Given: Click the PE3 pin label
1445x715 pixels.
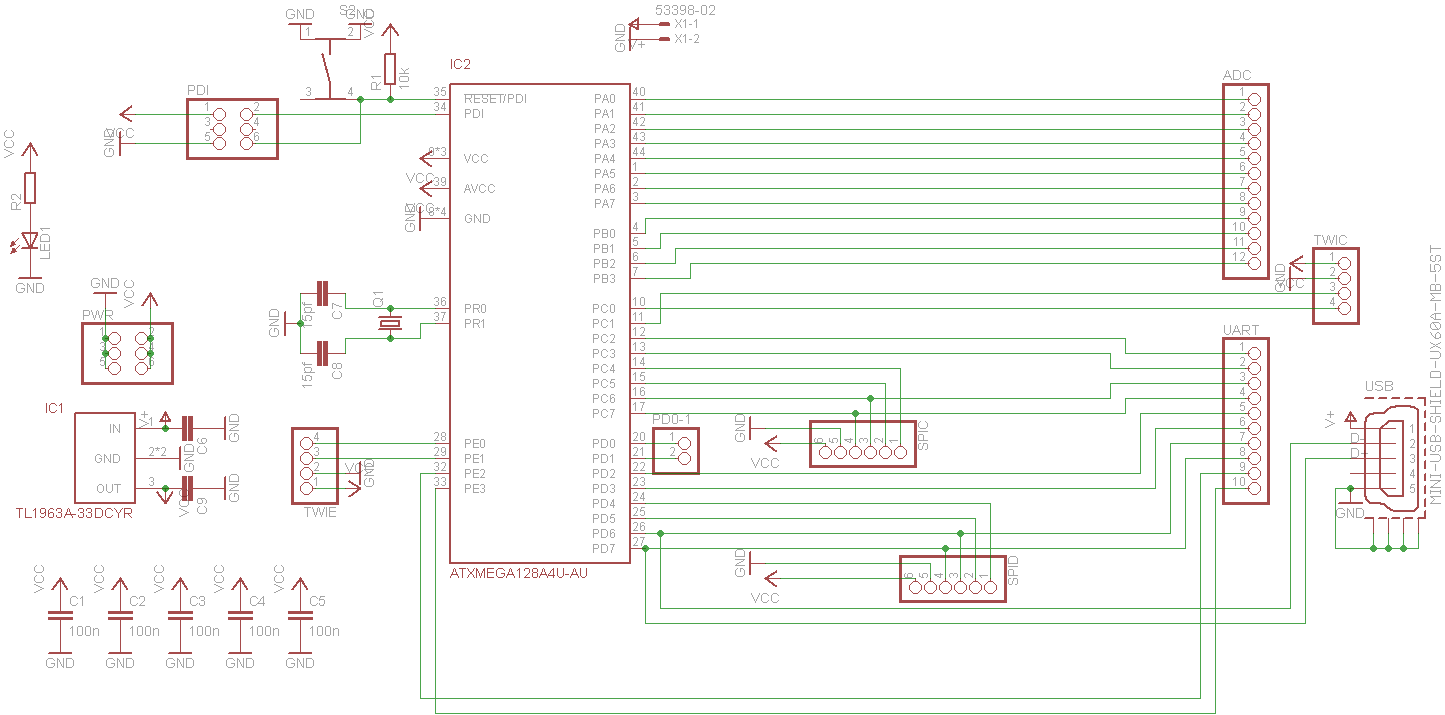Looking at the screenshot, I should click(x=475, y=489).
